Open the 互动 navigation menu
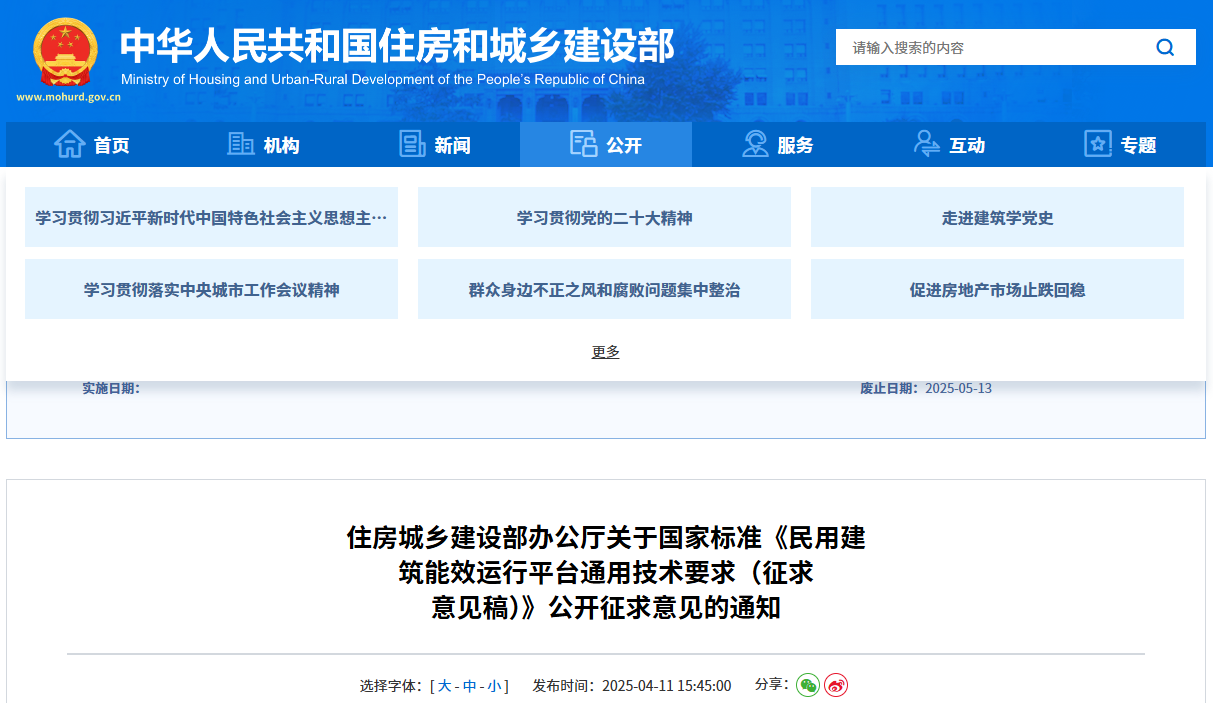 949,145
